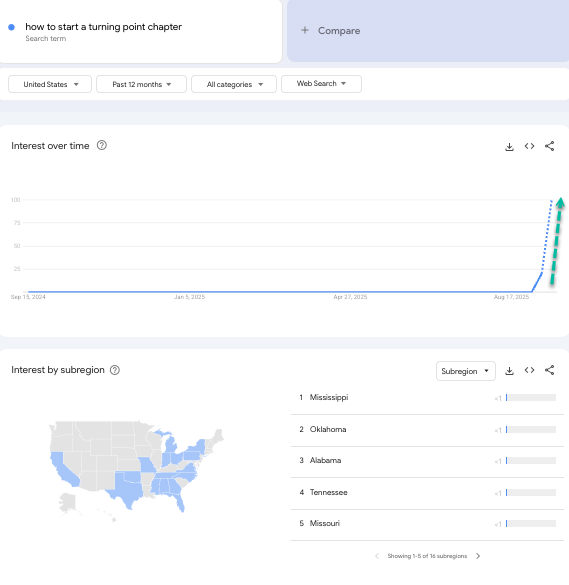Viewport: 569px width, 585px height.
Task: Expand the All categories dropdown
Action: point(234,84)
